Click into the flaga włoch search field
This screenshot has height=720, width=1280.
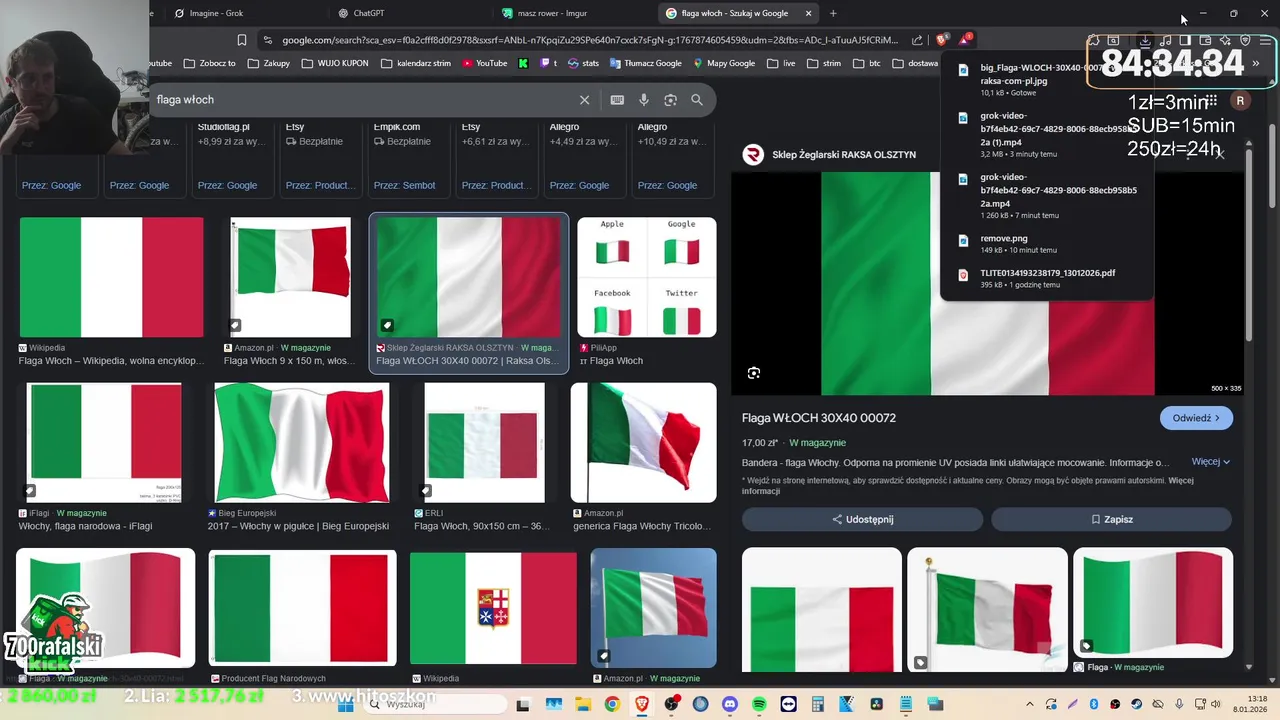tap(360, 100)
